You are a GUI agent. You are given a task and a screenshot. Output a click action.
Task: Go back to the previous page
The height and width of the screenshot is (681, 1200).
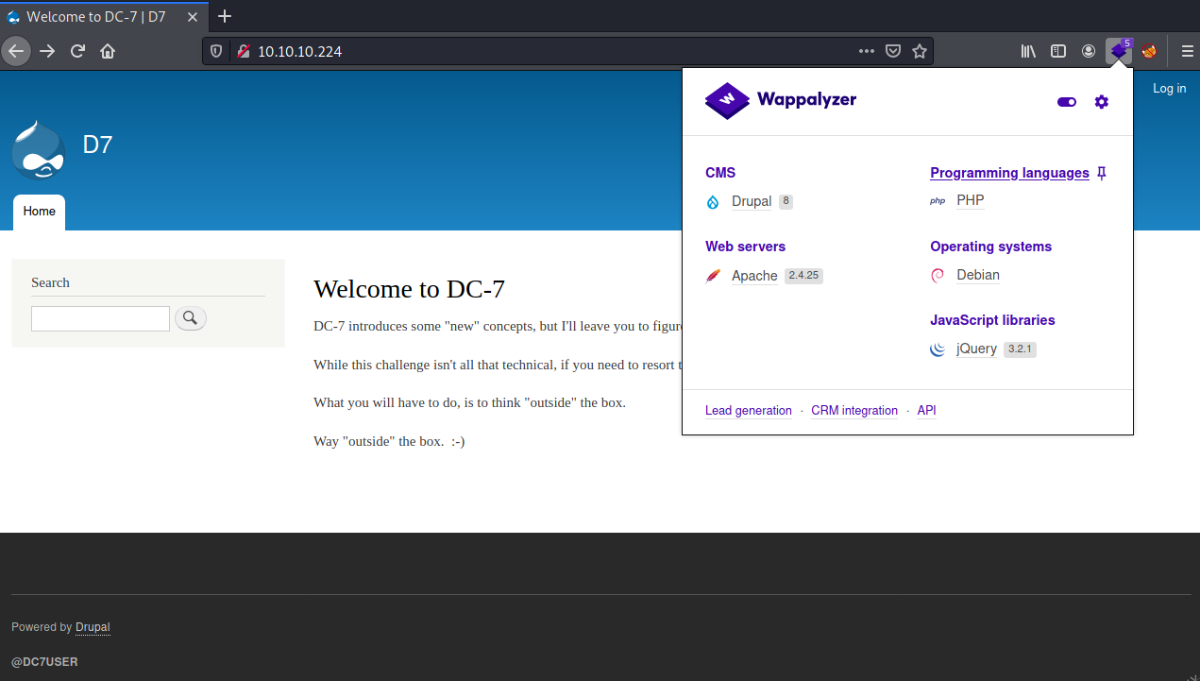click(16, 51)
